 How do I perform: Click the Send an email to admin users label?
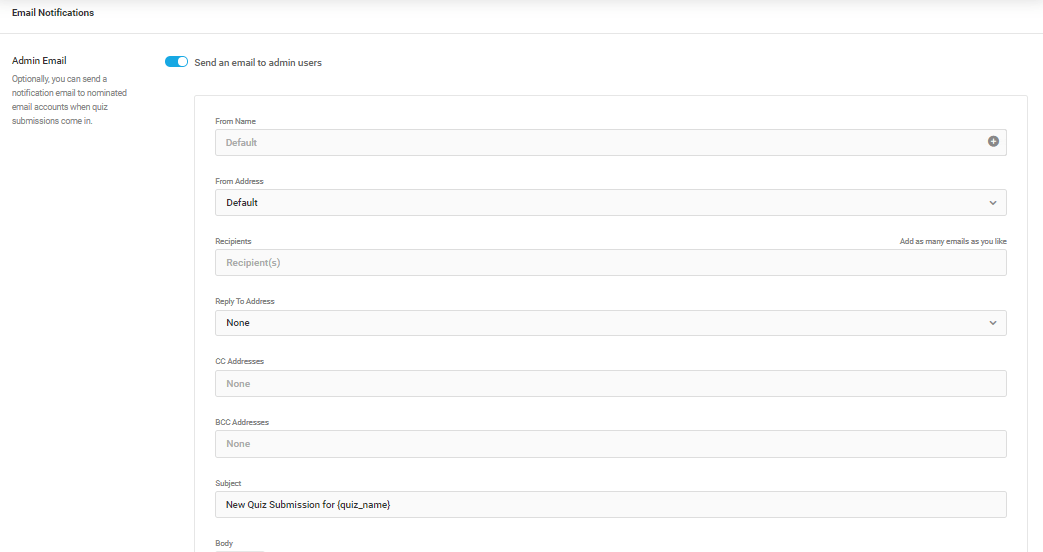[258, 63]
